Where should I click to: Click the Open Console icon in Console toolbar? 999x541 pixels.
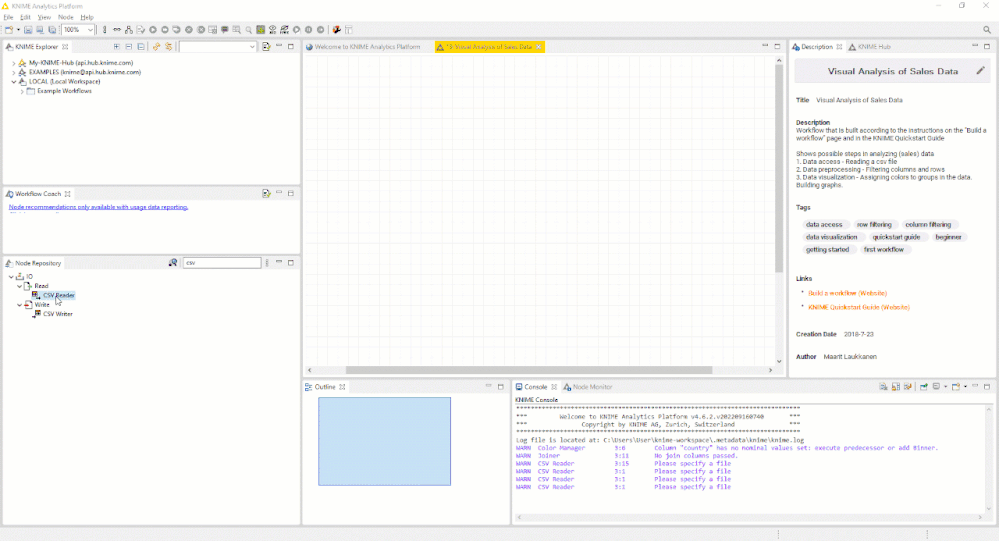(x=956, y=387)
